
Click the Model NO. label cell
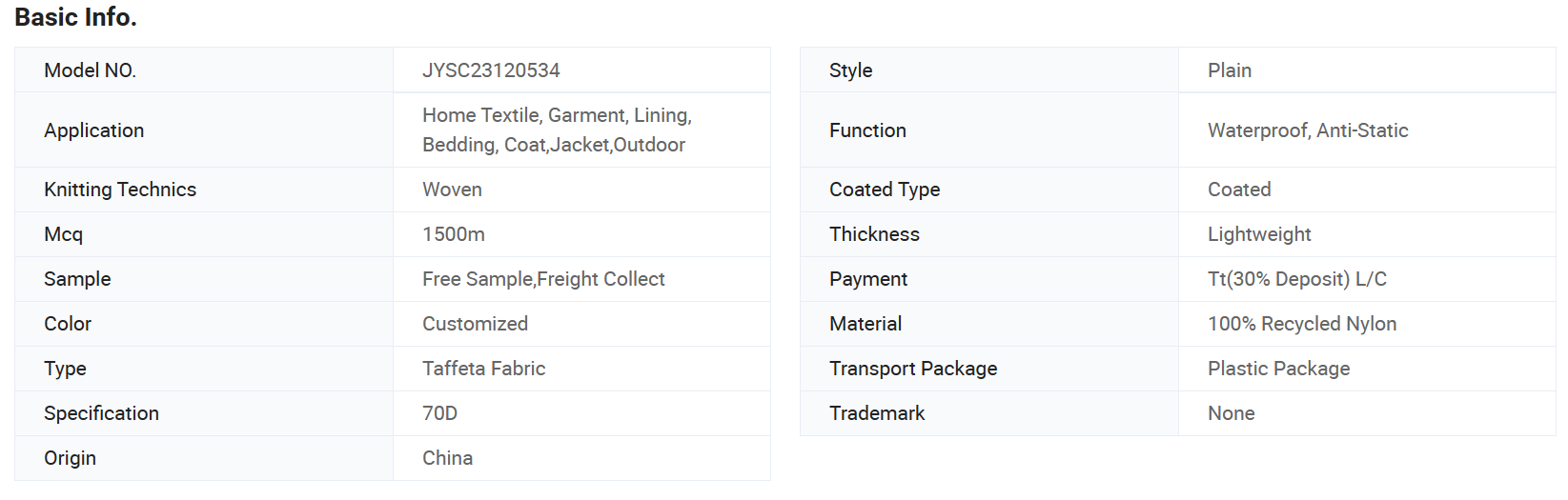[x=204, y=70]
